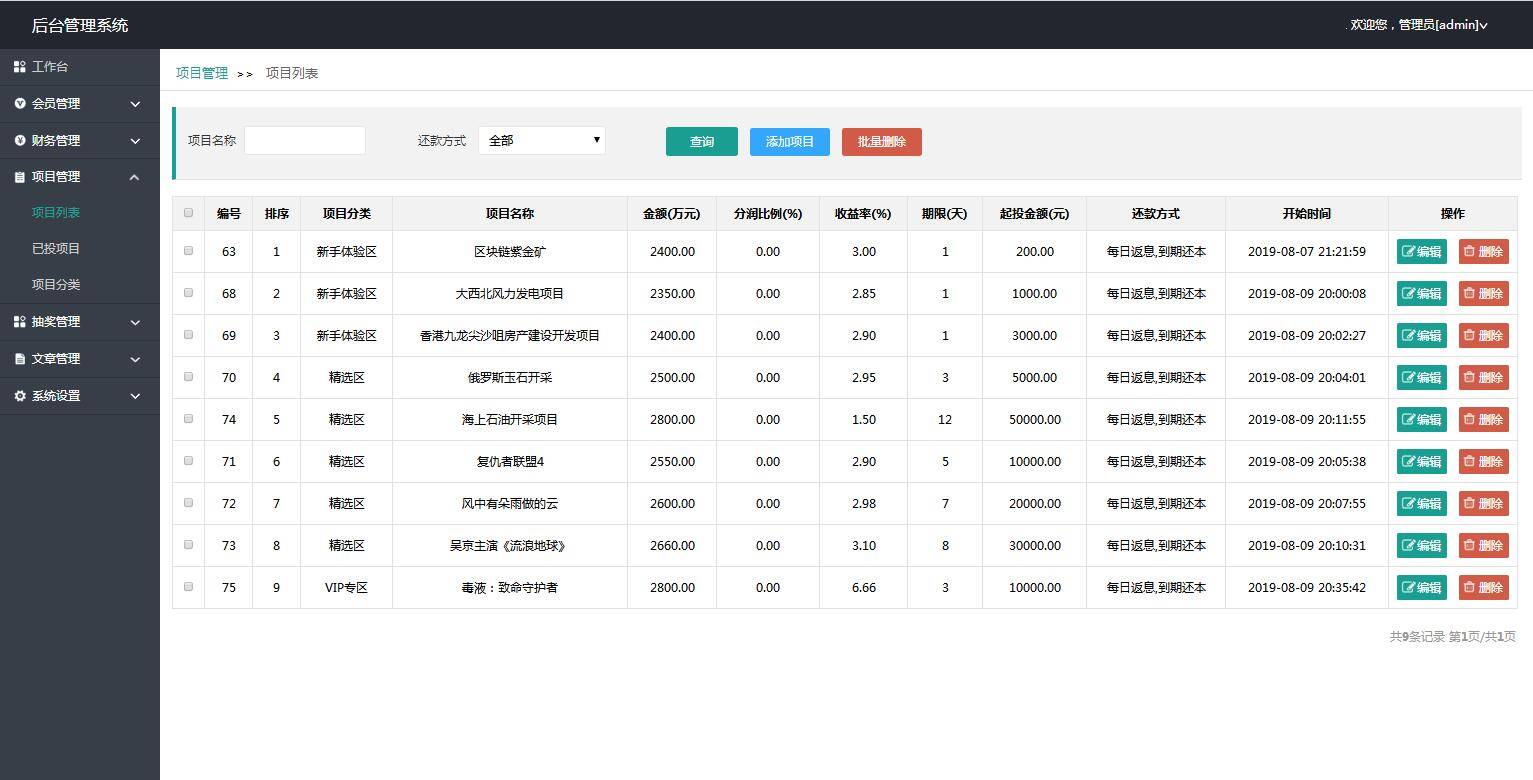
Task: Click the 抽奖管理 lottery icon
Action: [20, 321]
